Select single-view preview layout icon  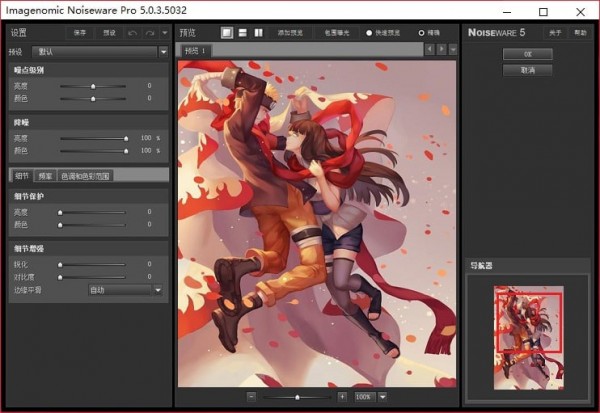click(x=227, y=33)
